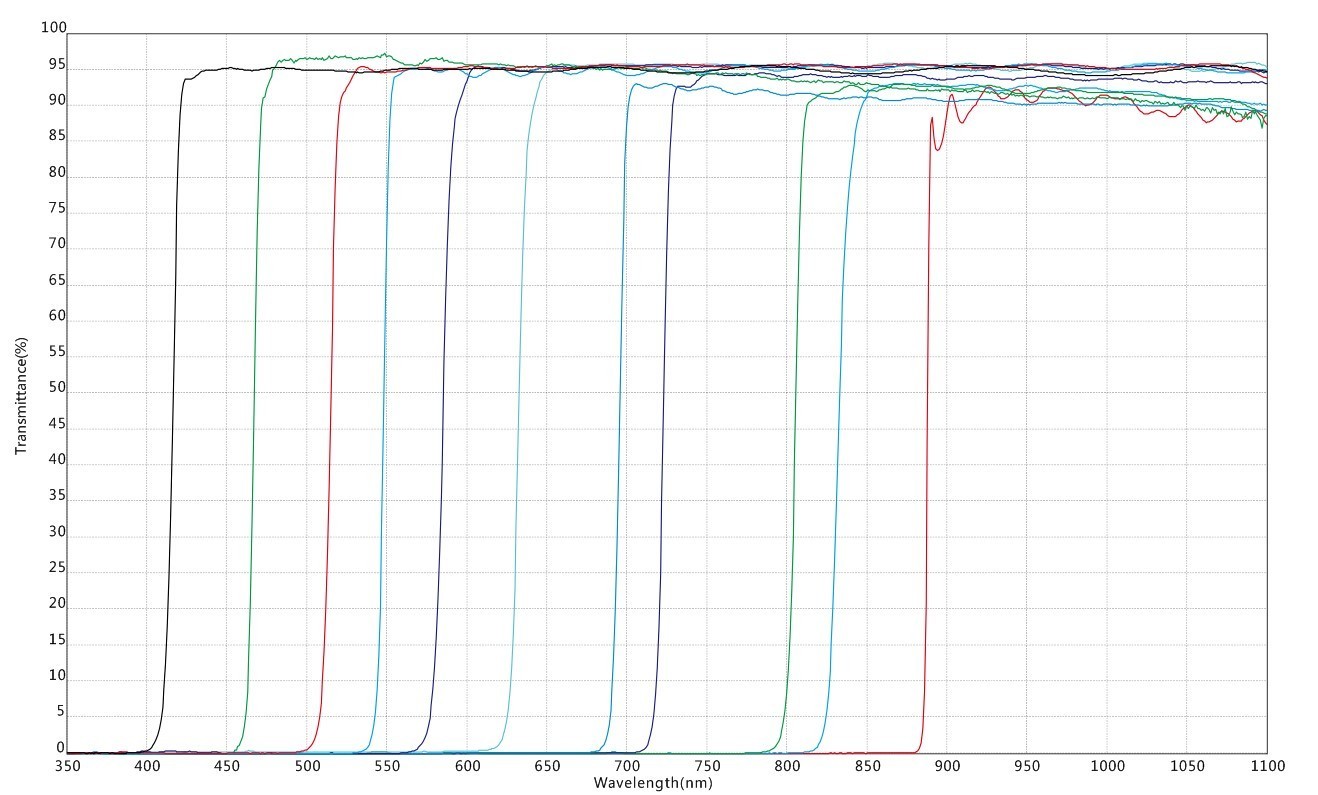Image resolution: width=1318 pixels, height=795 pixels.
Task: Click the 1100 wavelength tick label
Action: point(1266,766)
